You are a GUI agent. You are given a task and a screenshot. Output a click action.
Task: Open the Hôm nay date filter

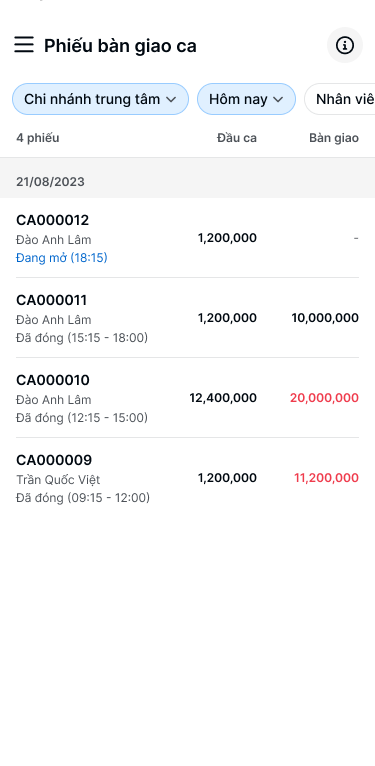[246, 99]
